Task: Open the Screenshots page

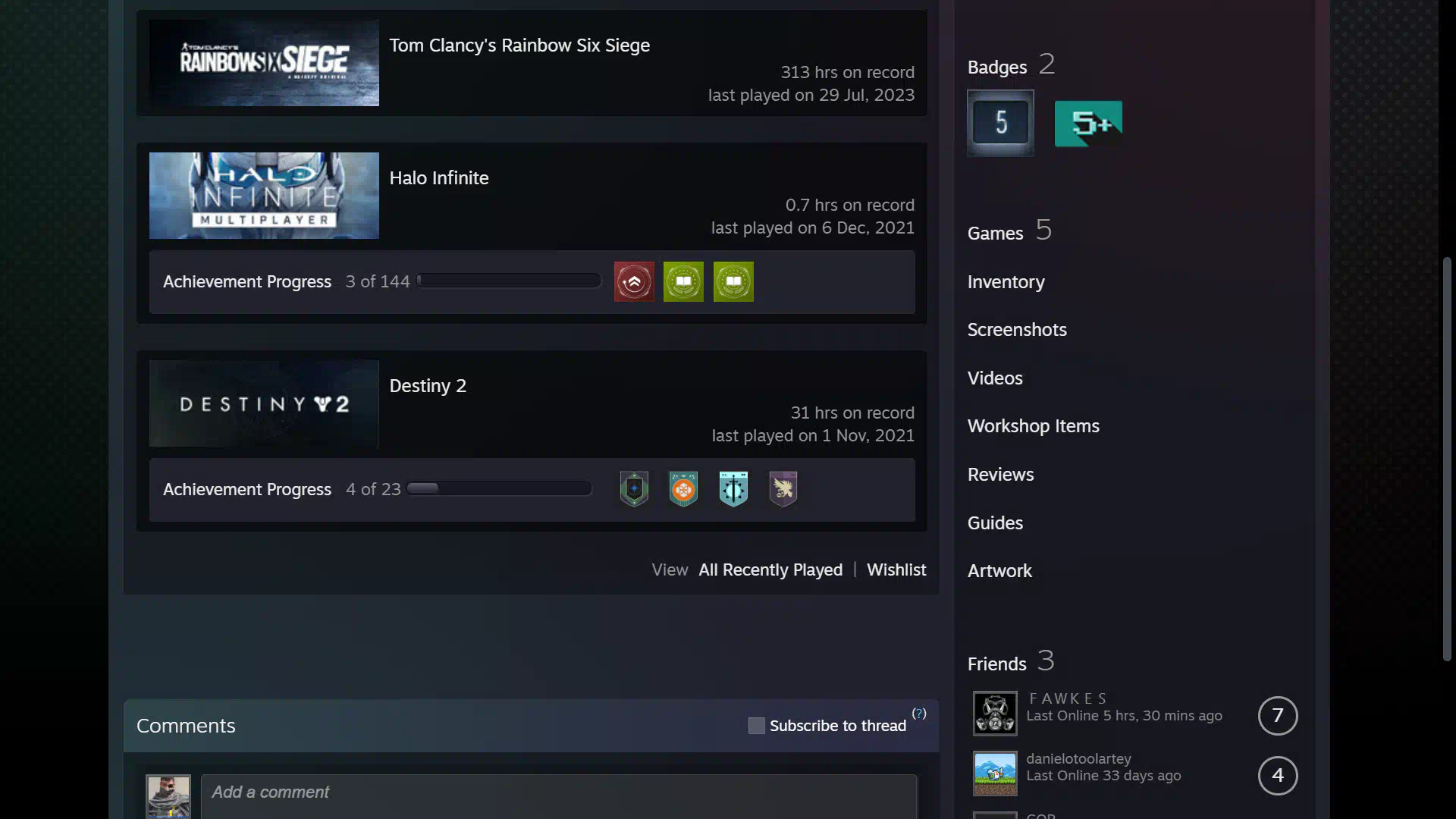Action: click(x=1017, y=330)
